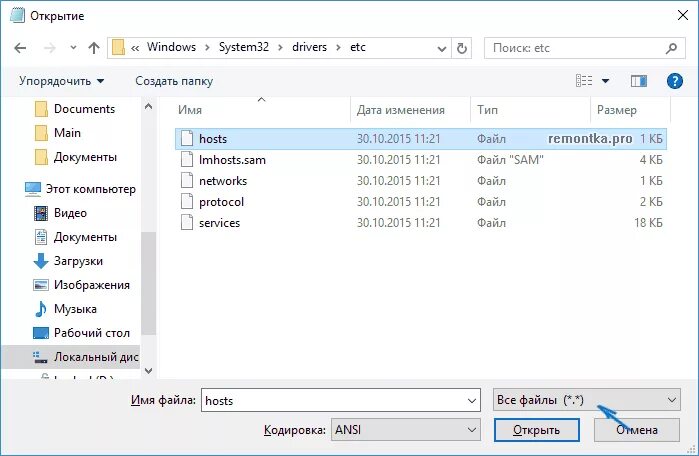Click the search magnifier icon

click(671, 48)
